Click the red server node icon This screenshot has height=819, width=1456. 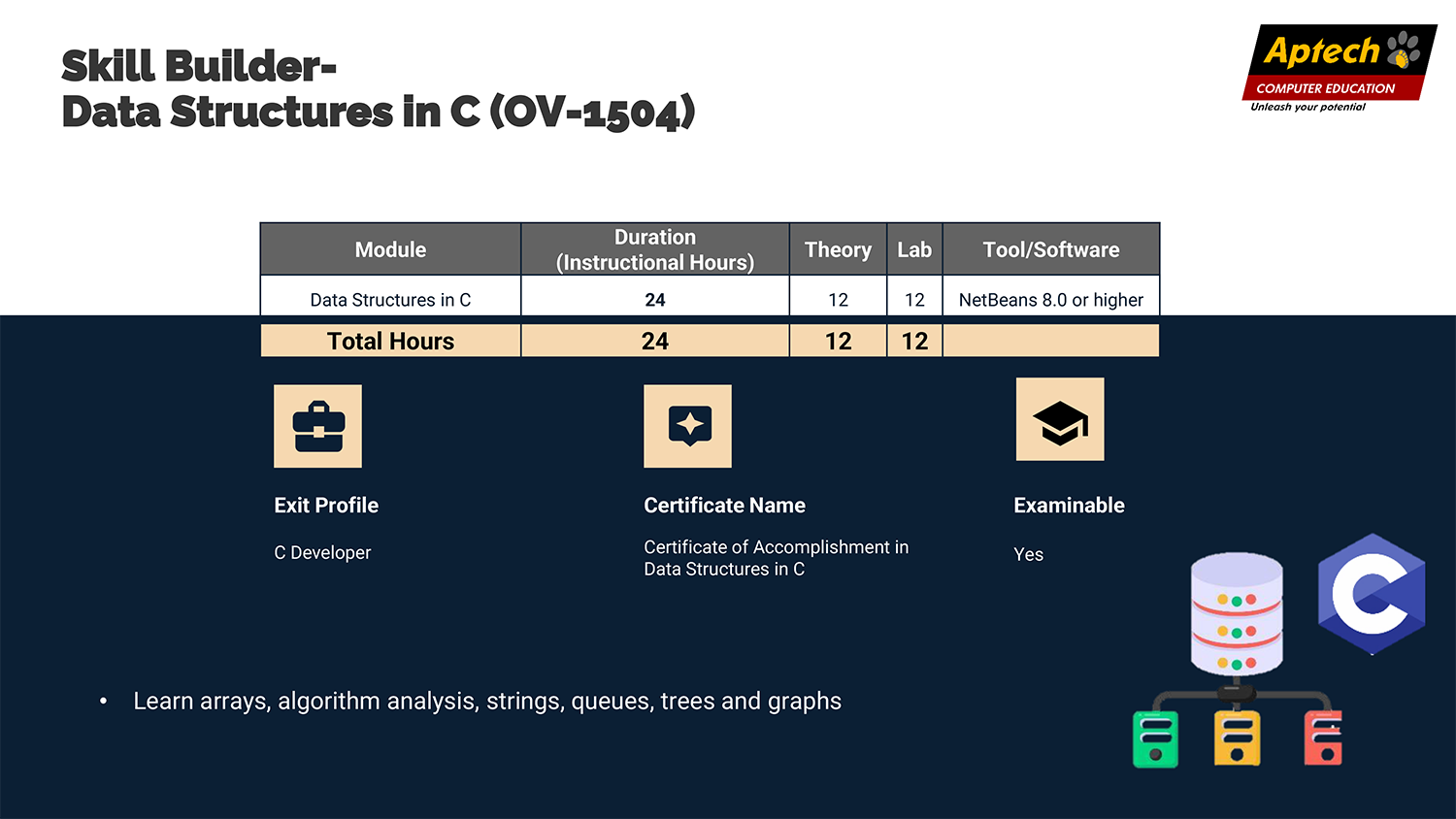(1323, 739)
